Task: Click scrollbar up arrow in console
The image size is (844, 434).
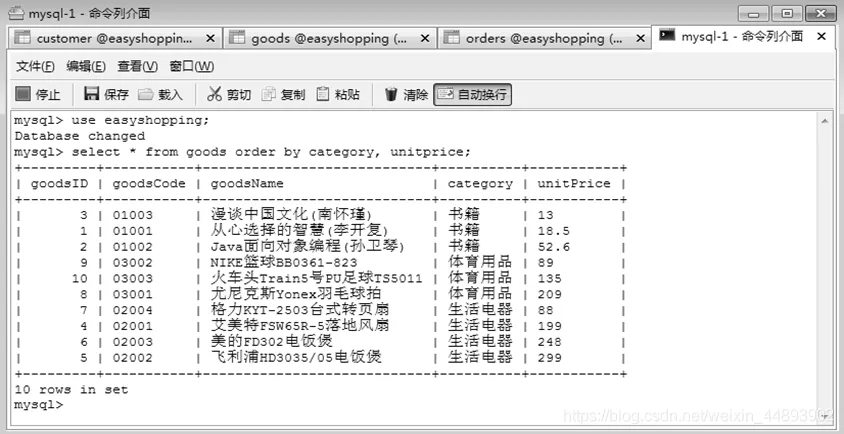Action: (x=826, y=121)
